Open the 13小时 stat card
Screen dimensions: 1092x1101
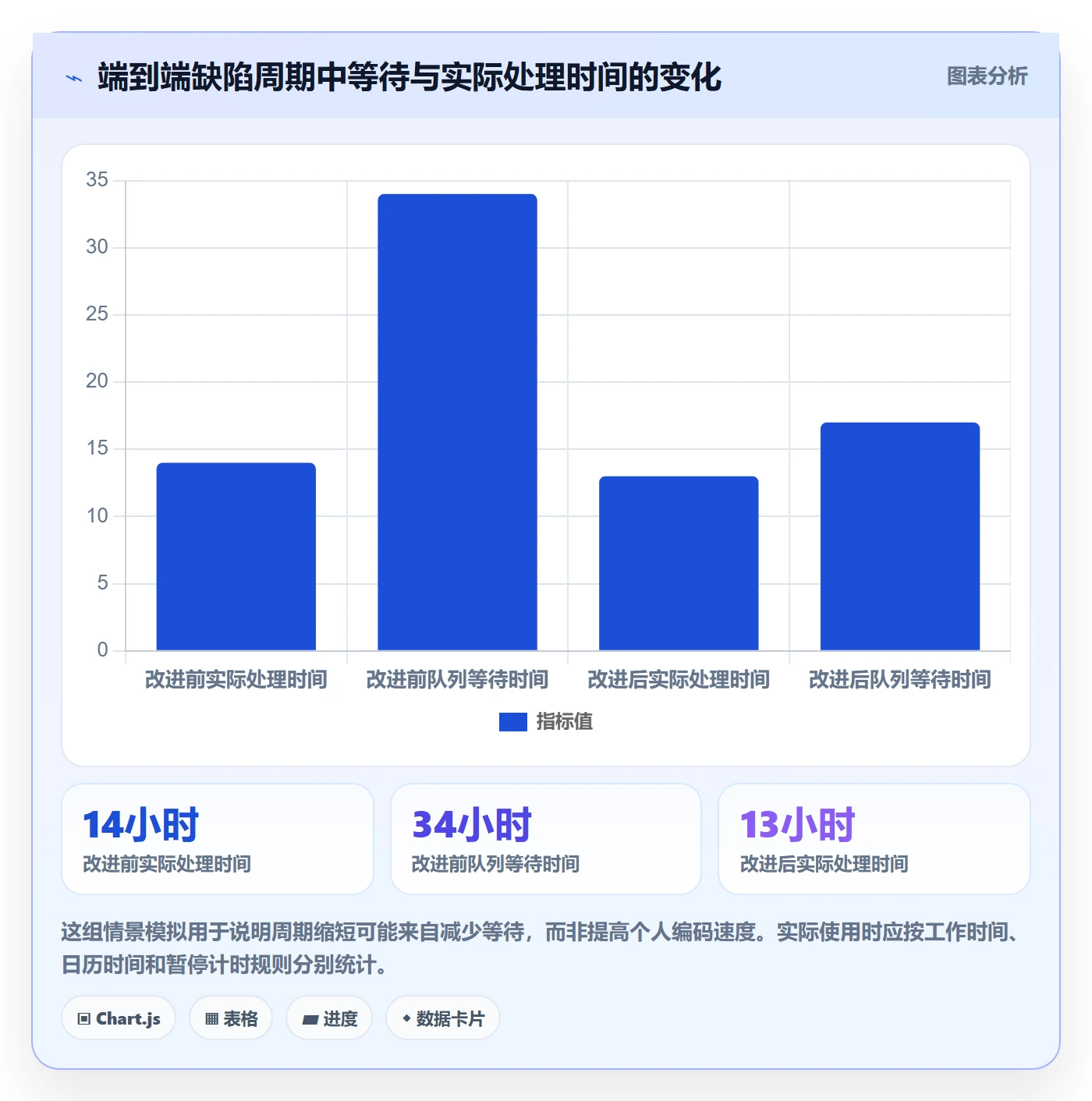[x=874, y=839]
